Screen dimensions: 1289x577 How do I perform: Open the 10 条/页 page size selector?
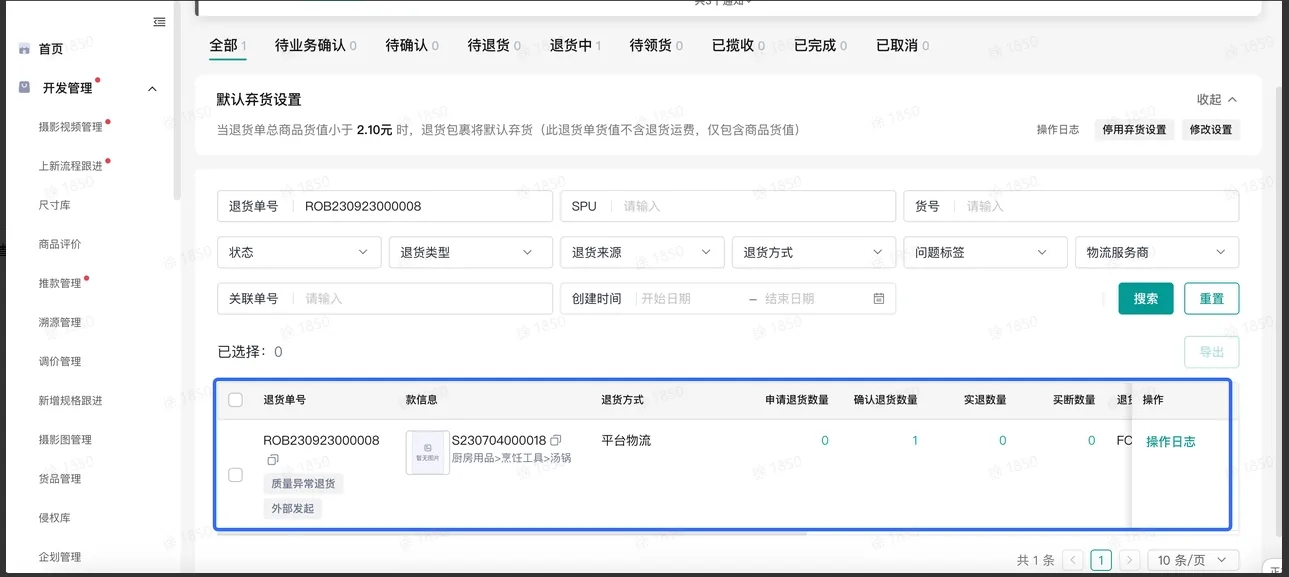coord(1193,560)
